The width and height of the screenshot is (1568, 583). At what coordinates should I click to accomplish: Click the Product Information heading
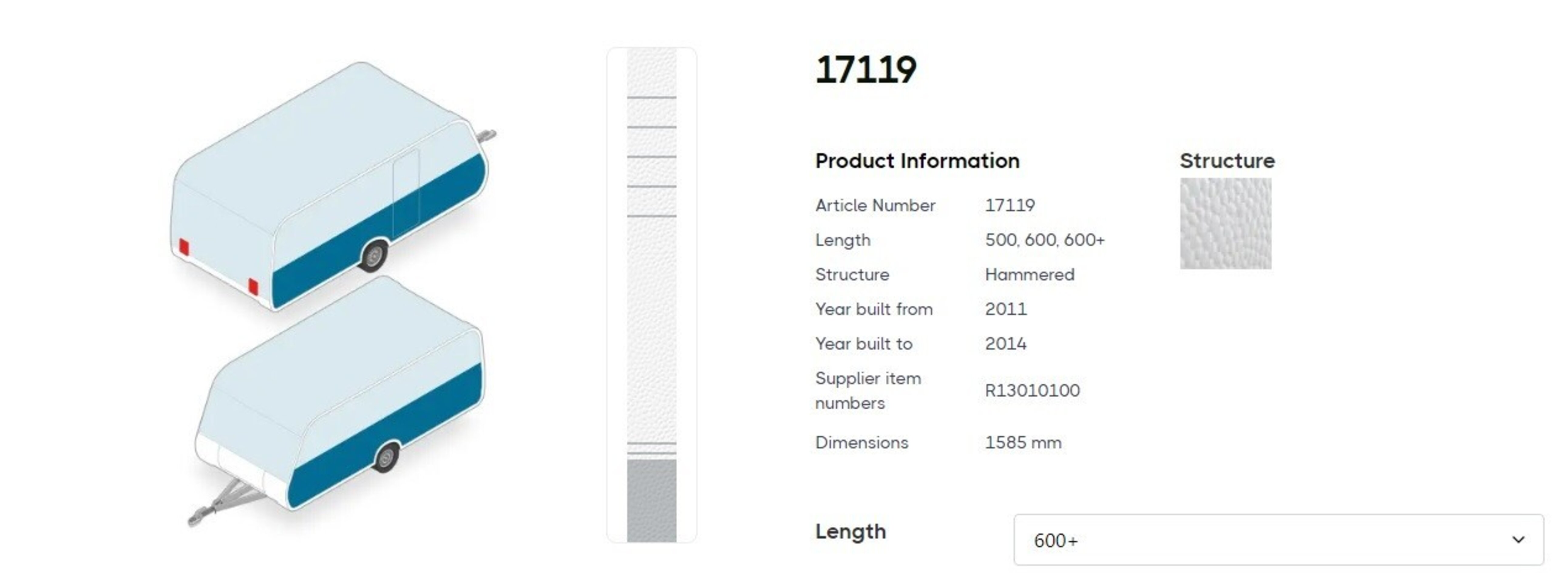point(917,161)
